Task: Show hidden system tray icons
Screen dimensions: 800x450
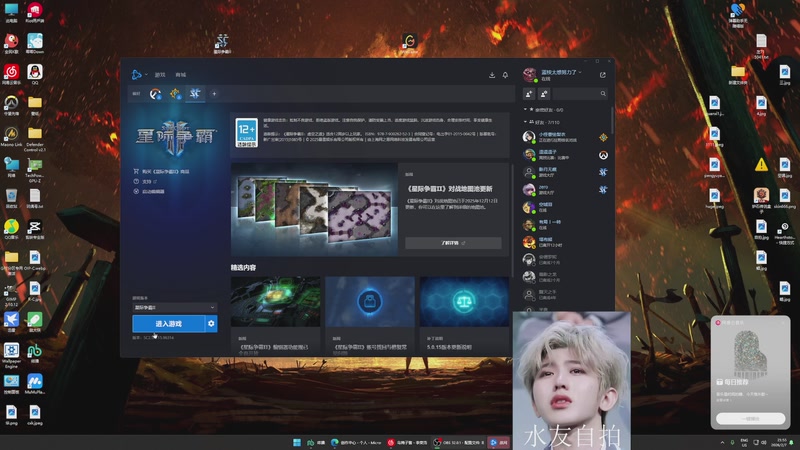Action: point(722,442)
